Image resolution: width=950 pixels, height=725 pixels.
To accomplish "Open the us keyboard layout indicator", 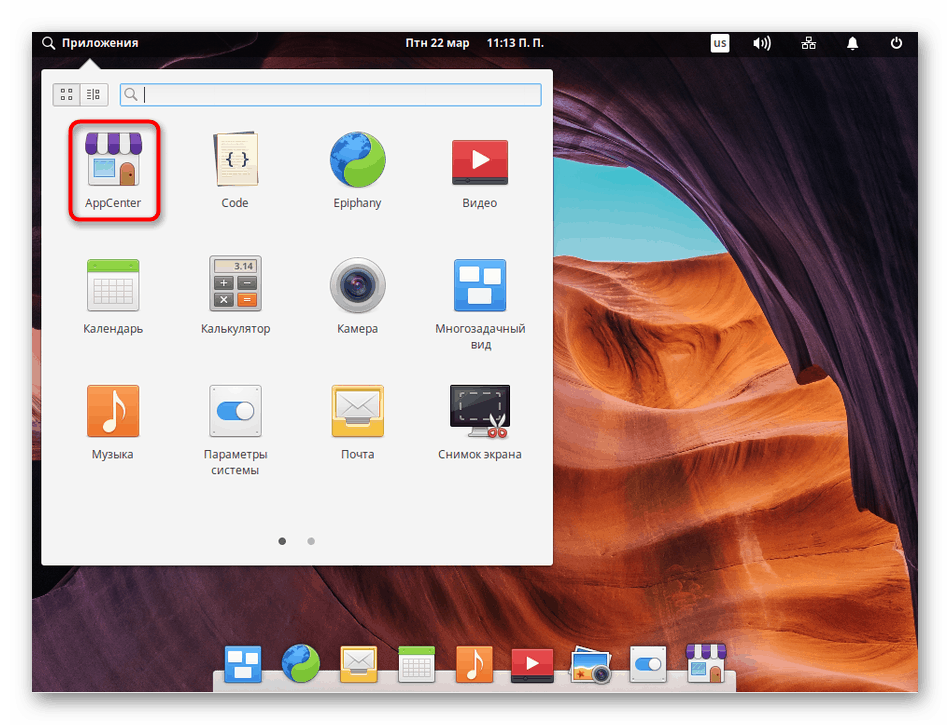I will 720,43.
